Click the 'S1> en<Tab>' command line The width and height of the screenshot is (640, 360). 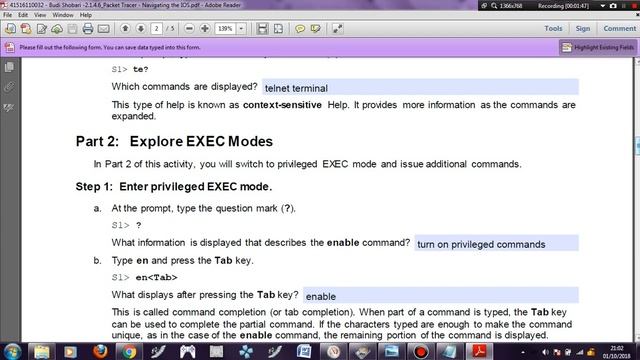144,278
